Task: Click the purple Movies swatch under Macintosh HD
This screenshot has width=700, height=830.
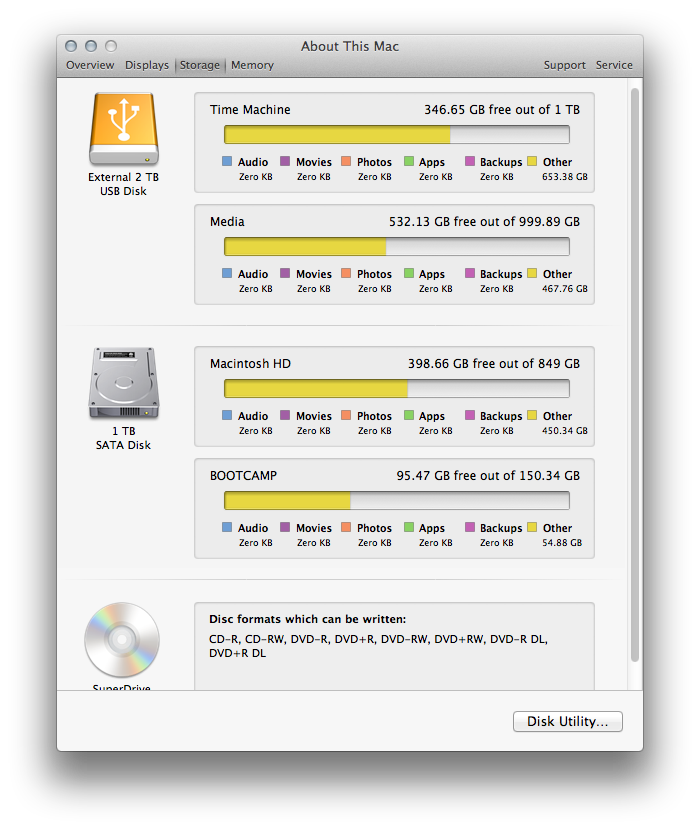Action: click(x=285, y=415)
